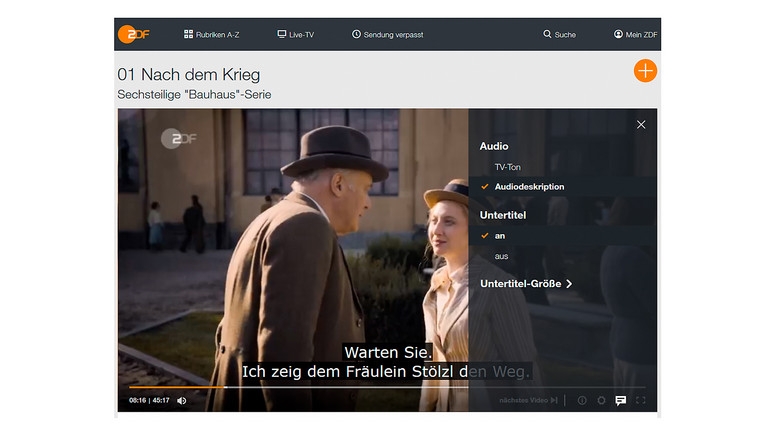Select Audiodeskription audio option

528,187
